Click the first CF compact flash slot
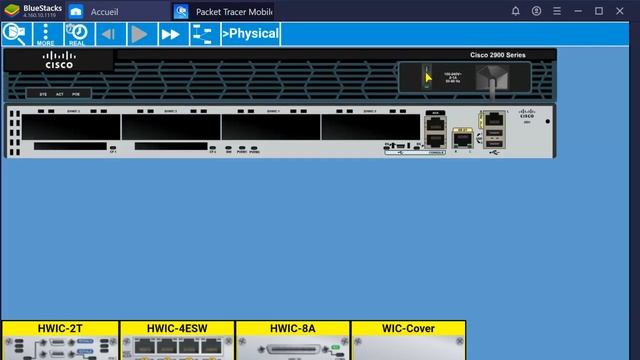The height and width of the screenshot is (360, 640). 70,146
